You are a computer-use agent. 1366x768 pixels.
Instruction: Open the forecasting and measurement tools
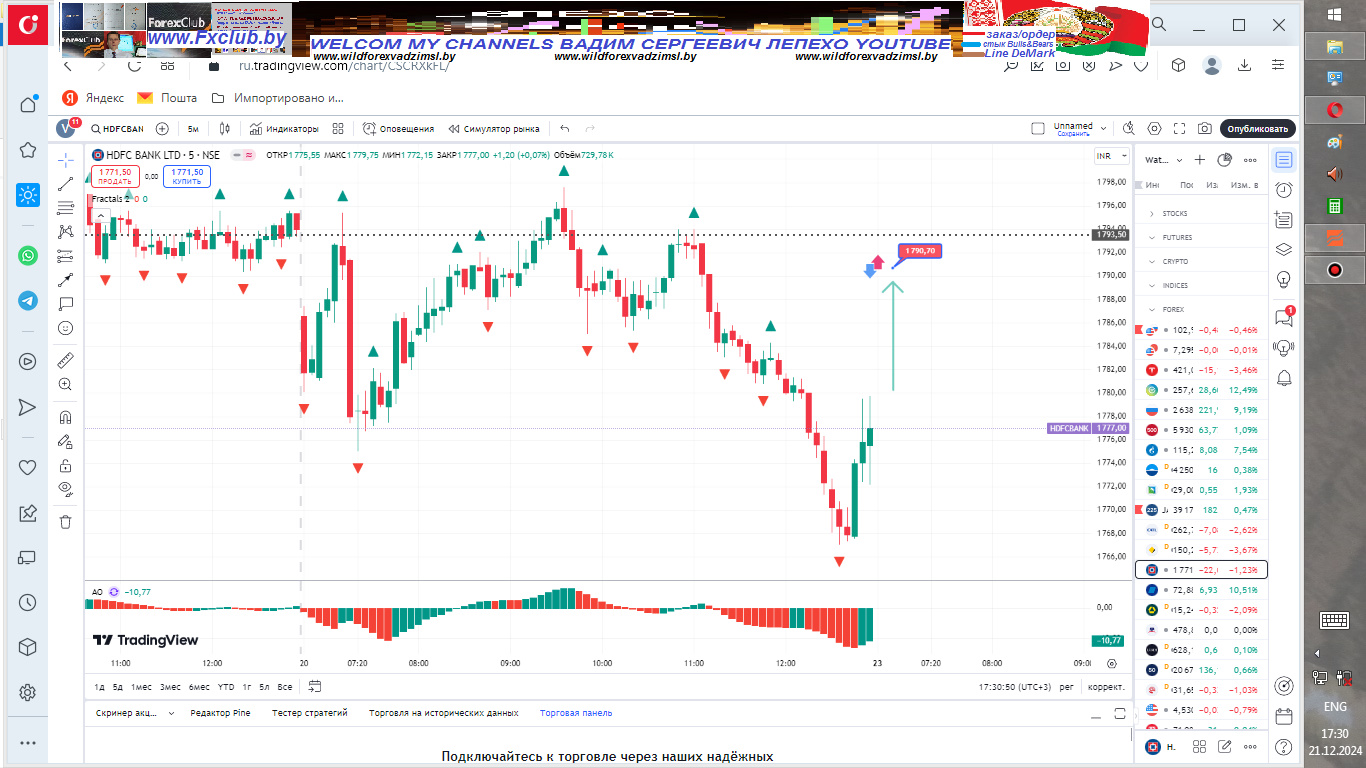point(66,256)
